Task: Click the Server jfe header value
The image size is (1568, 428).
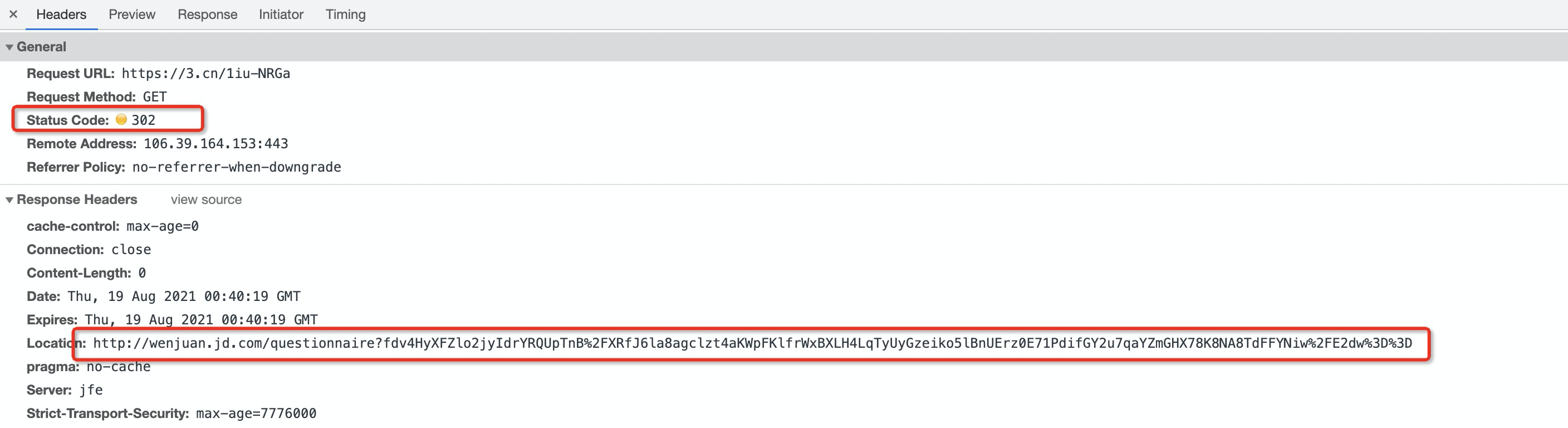Action: [91, 390]
